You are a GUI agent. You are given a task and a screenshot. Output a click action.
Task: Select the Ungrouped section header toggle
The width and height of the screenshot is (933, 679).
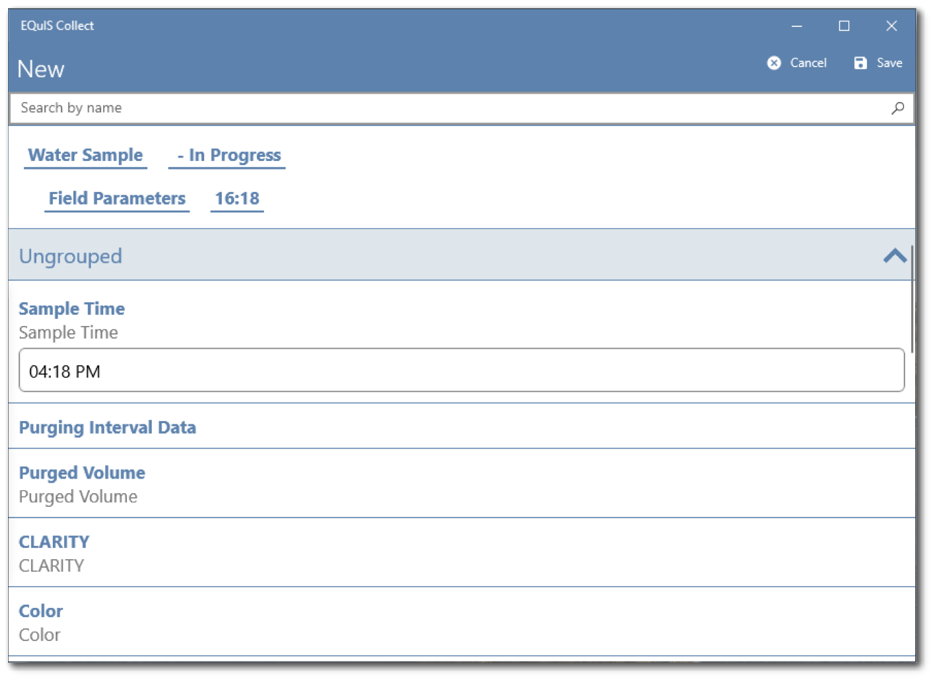pos(893,256)
